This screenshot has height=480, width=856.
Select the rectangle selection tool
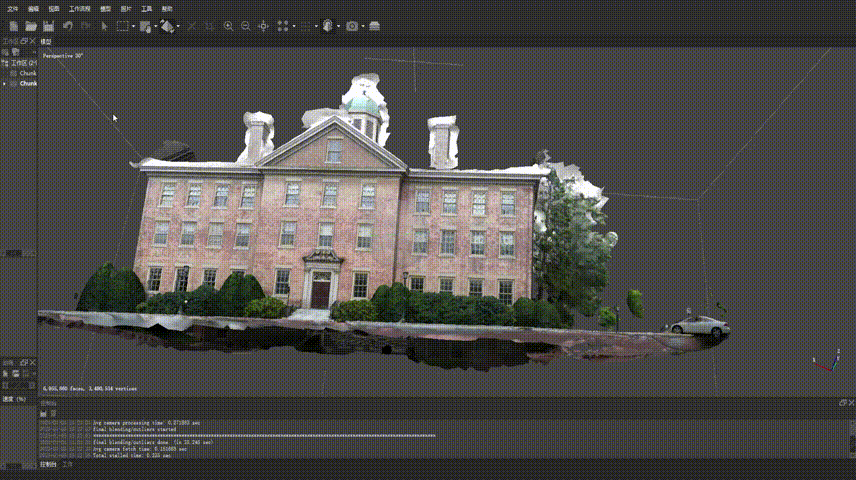(121, 25)
